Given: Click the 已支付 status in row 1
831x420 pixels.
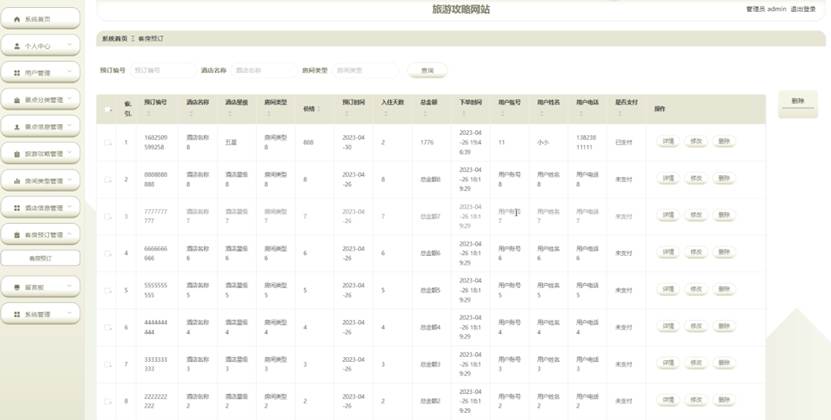Looking at the screenshot, I should tap(623, 143).
